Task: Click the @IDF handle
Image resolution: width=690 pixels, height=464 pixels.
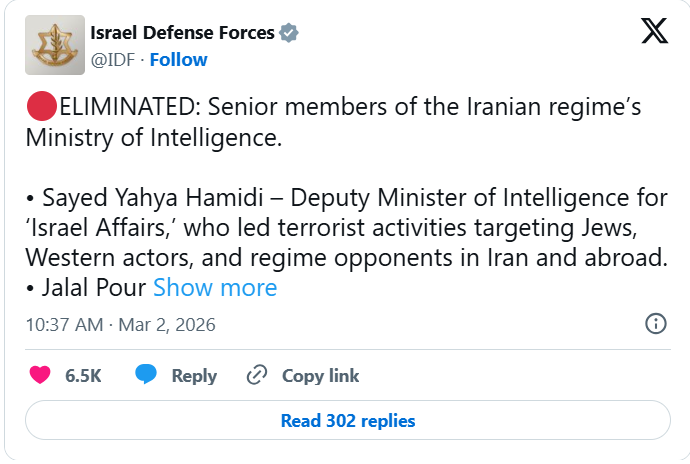Action: [112, 59]
